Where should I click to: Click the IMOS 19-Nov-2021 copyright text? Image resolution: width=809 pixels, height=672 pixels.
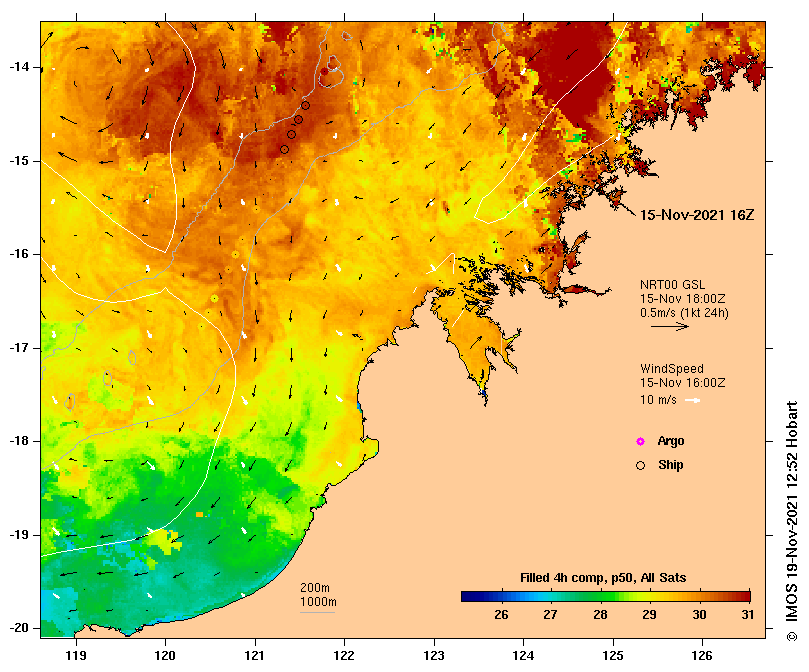[792, 521]
